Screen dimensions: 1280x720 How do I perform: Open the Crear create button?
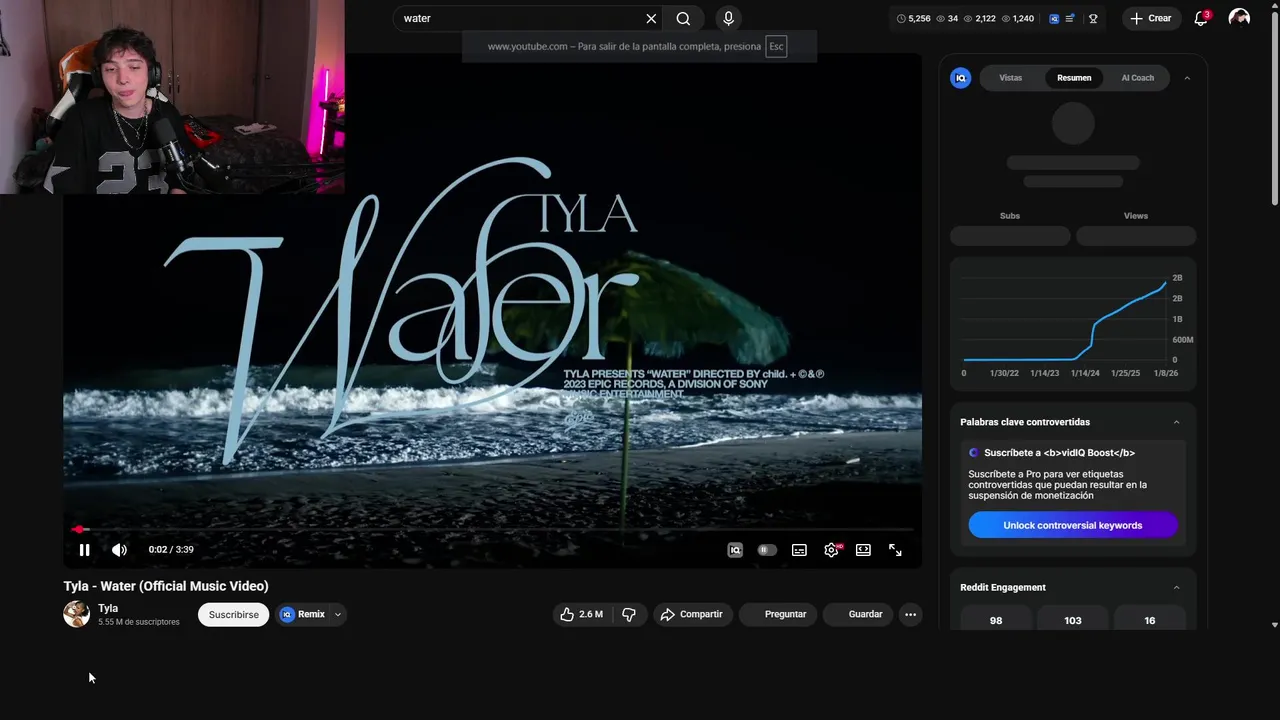1151,18
